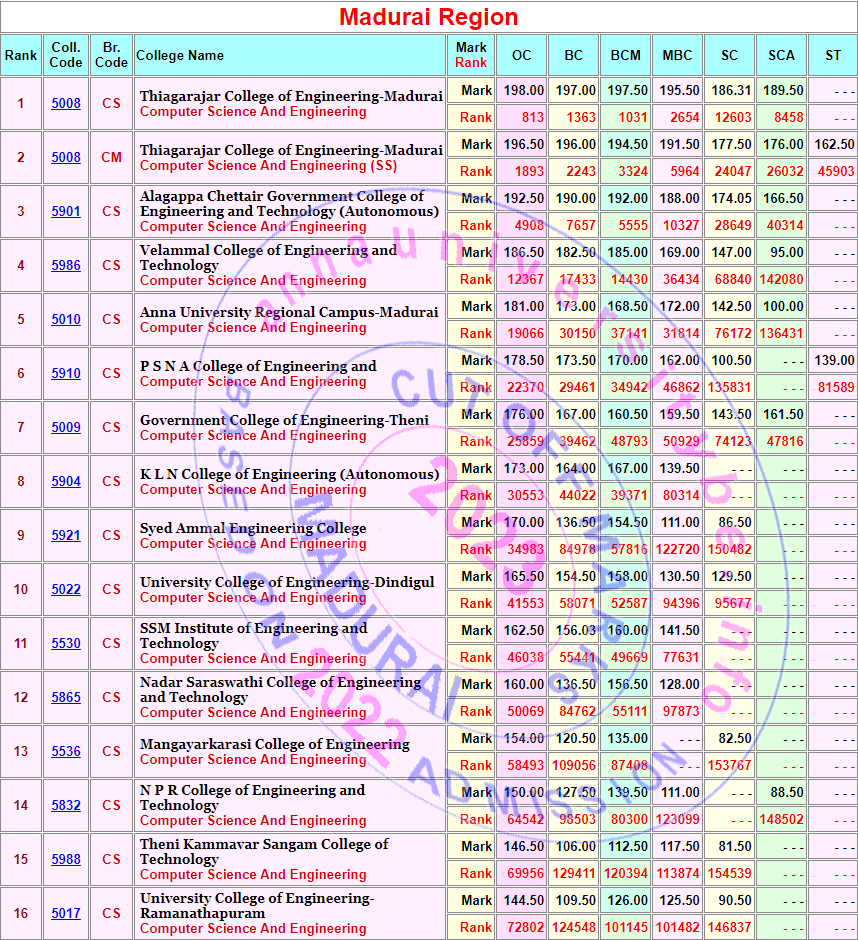Image resolution: width=858 pixels, height=940 pixels.
Task: Click the 5832 college code link
Action: click(66, 806)
